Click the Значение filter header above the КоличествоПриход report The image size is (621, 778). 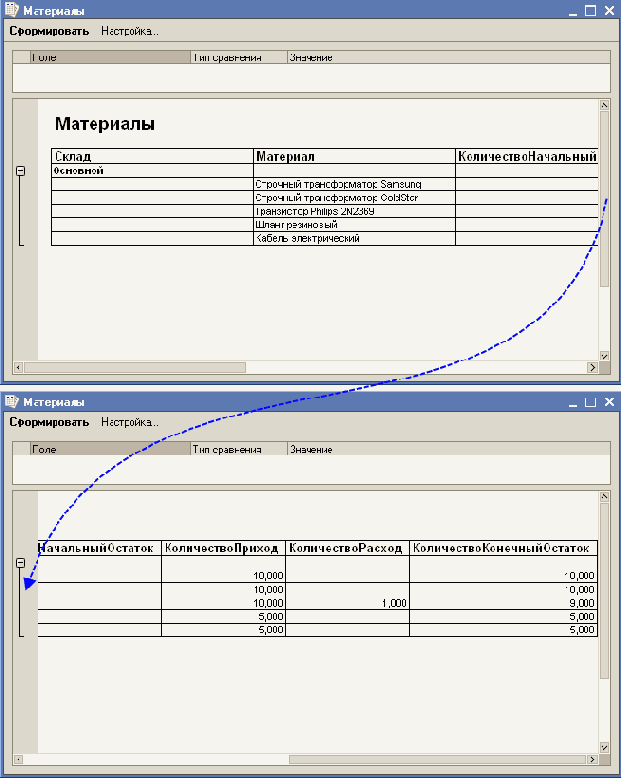point(310,450)
